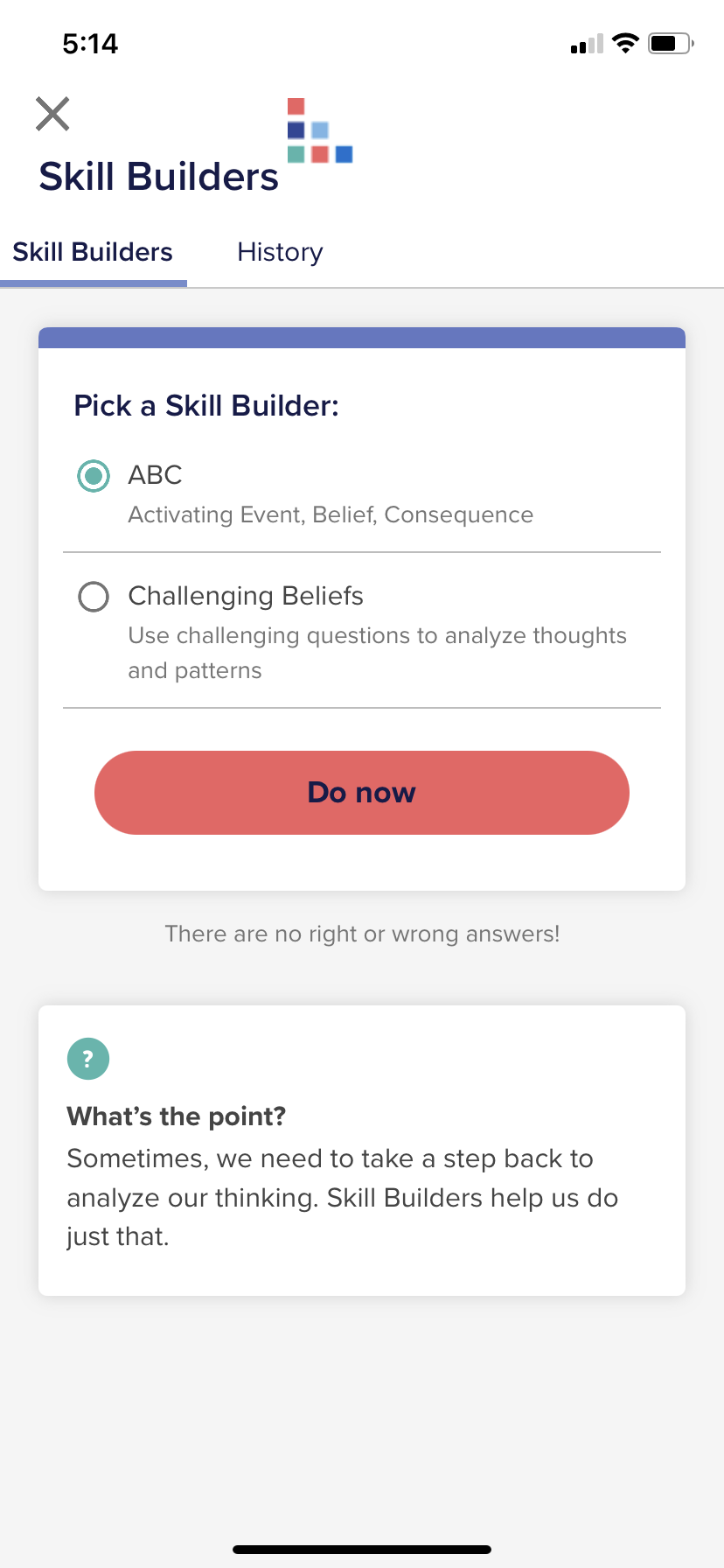Tap 'Use challenging questions' description text
This screenshot has height=1568, width=724.
(377, 653)
